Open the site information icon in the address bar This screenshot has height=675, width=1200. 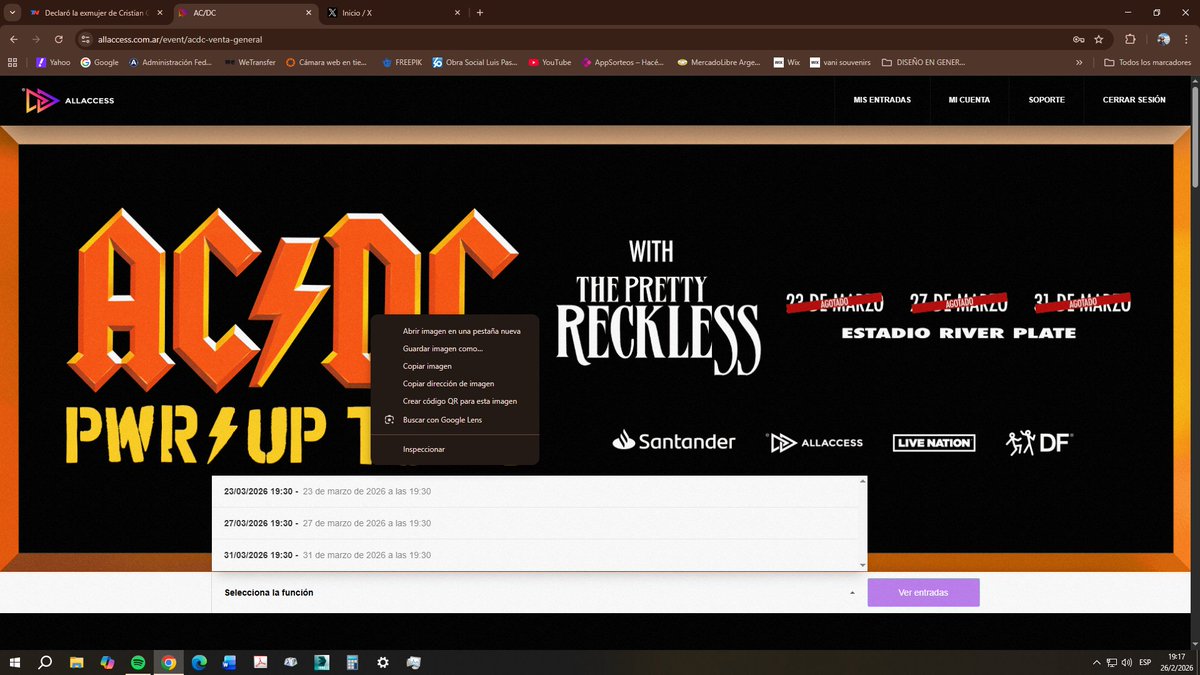pos(87,39)
